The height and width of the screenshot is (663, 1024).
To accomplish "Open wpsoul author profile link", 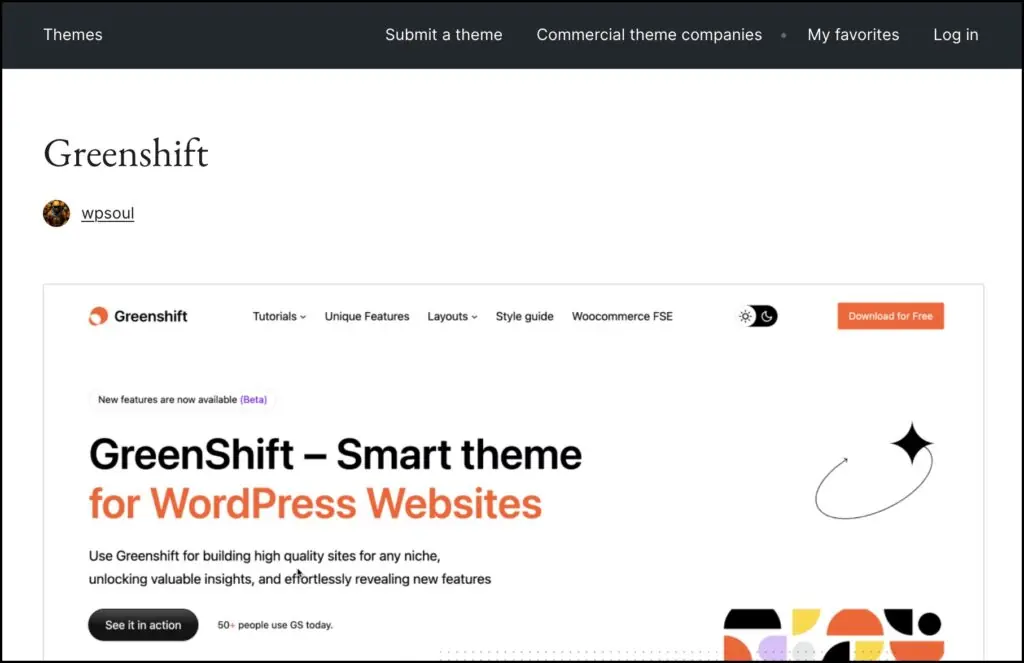I will [x=108, y=214].
